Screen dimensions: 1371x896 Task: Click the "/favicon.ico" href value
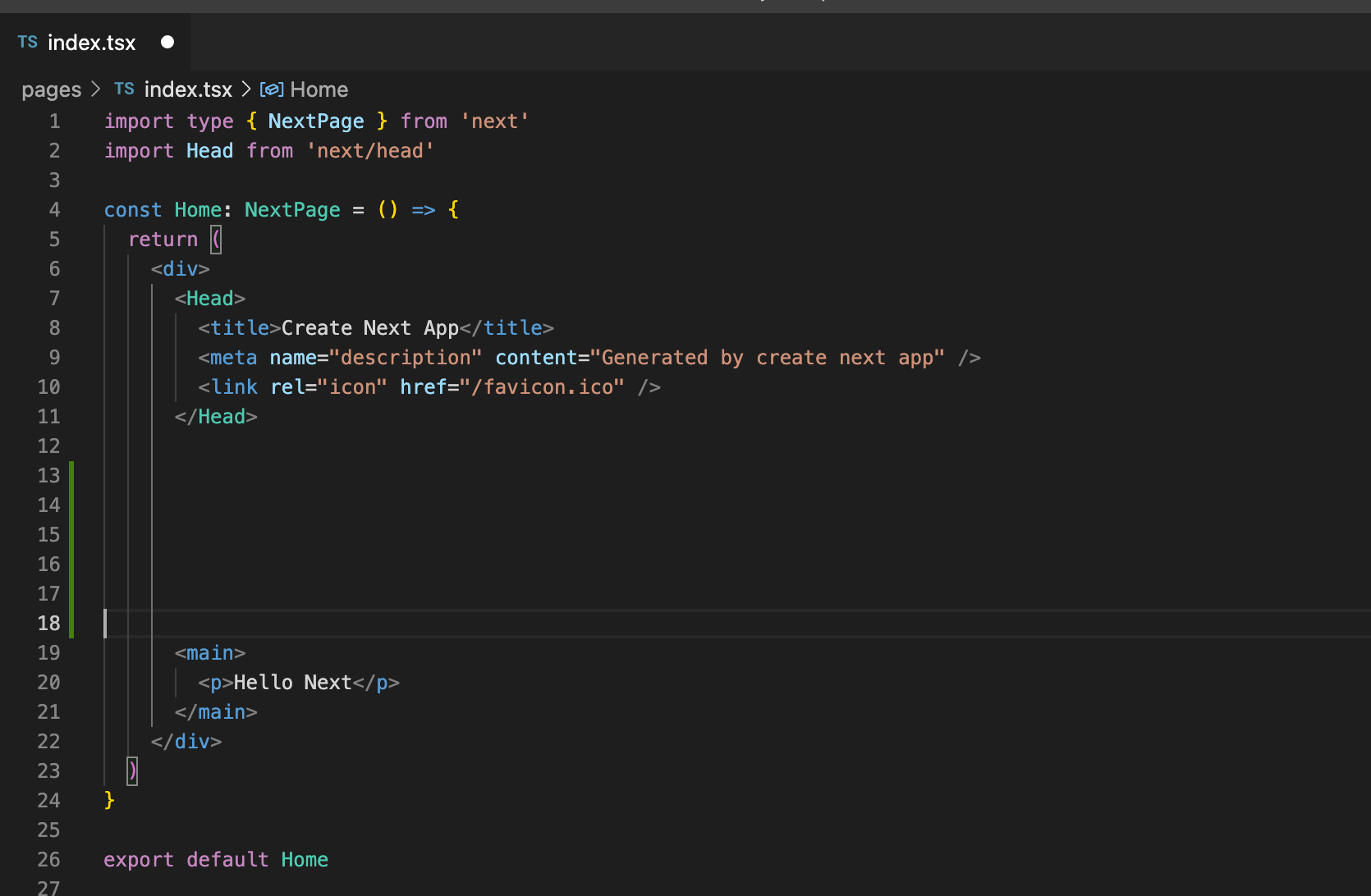542,387
